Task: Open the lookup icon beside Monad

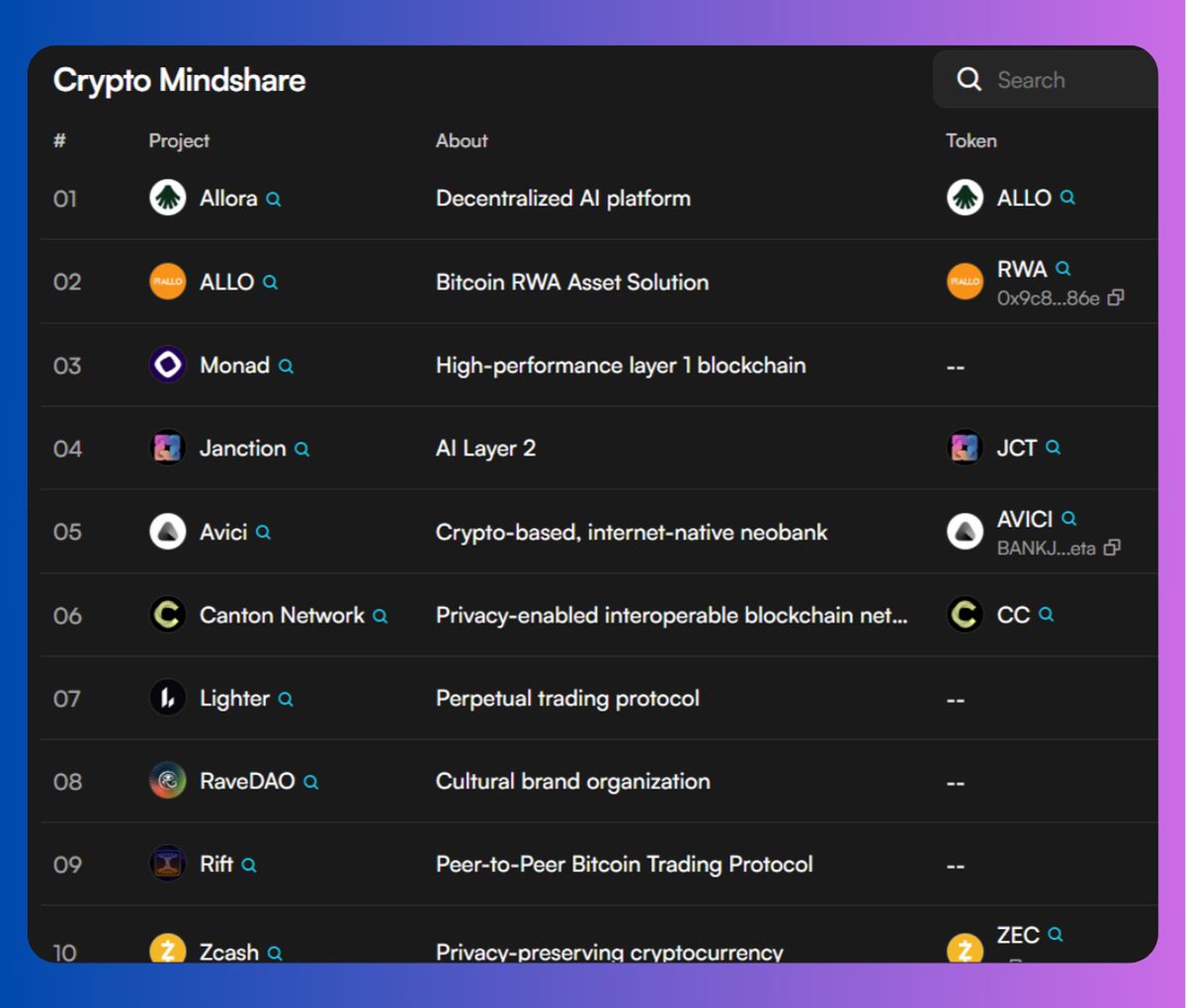Action: point(286,366)
